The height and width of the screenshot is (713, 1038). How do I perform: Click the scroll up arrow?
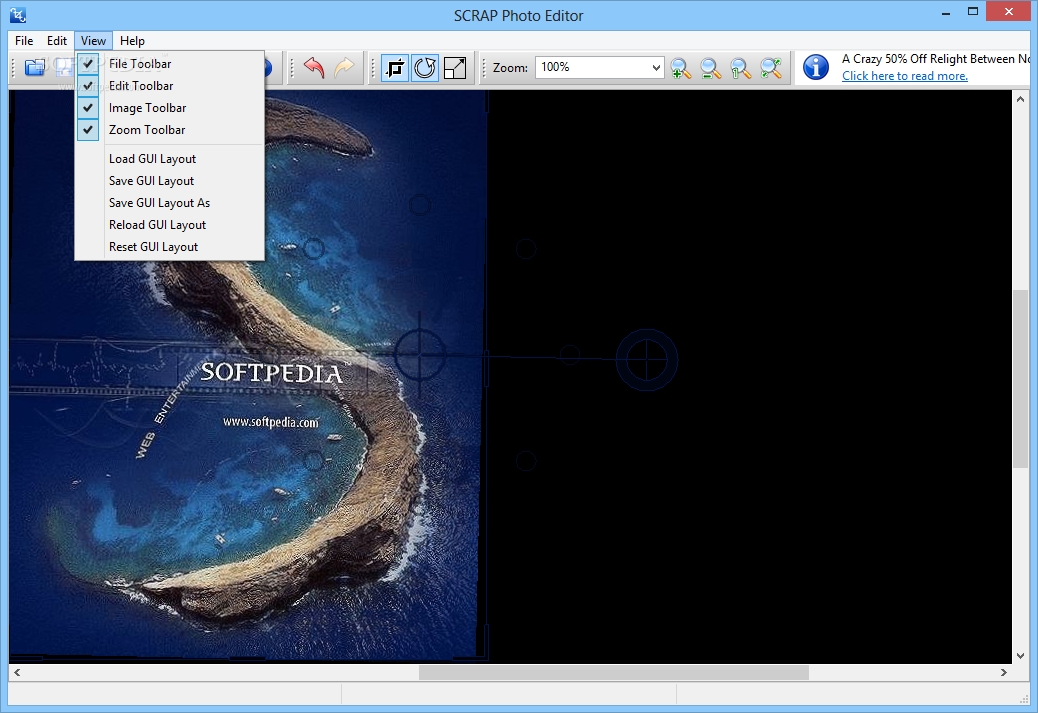coord(1020,99)
